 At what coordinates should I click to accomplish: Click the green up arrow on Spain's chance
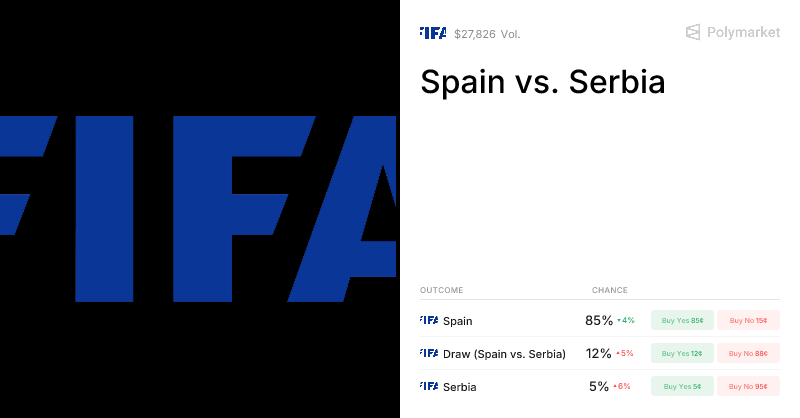(620, 321)
